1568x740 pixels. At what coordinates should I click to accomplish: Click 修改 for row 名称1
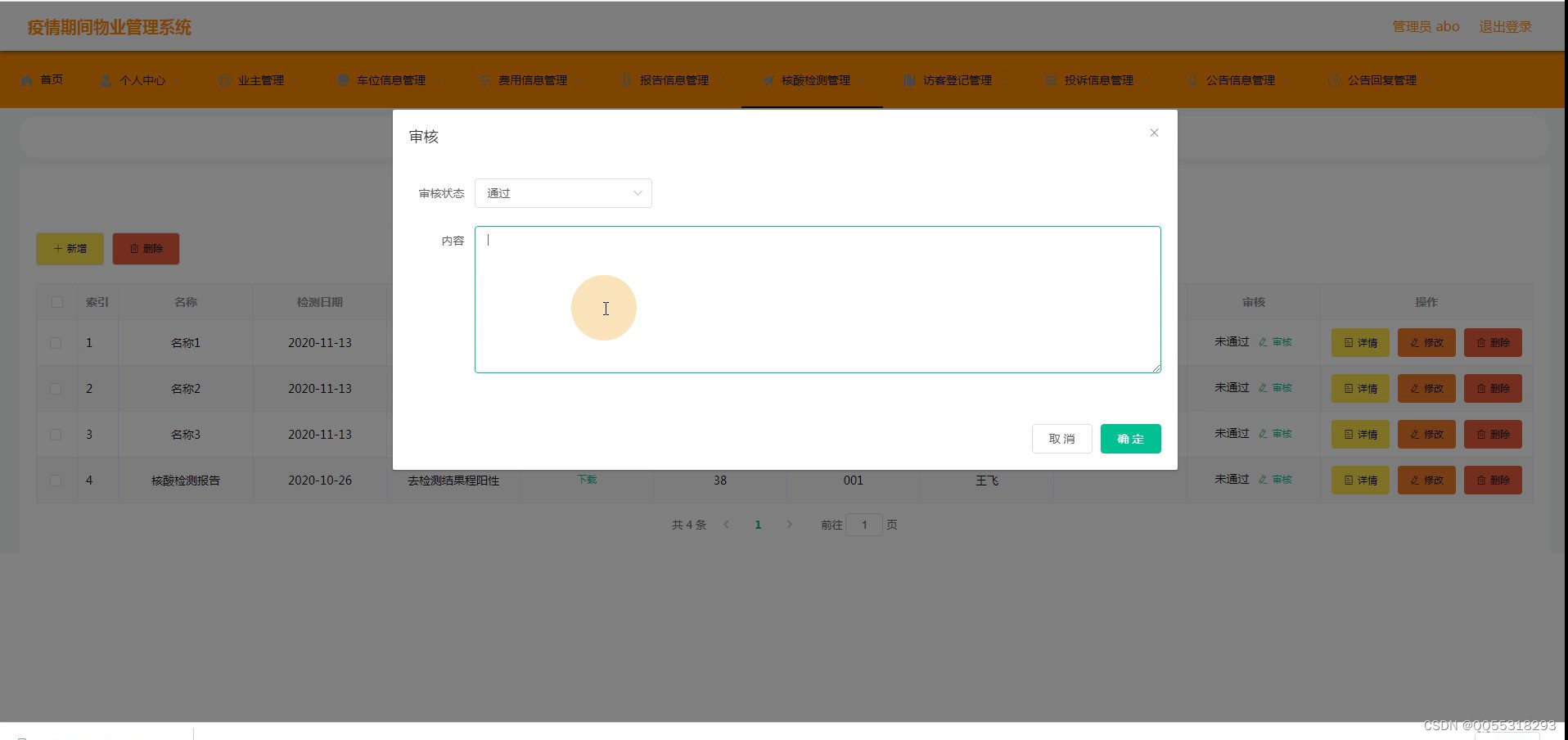point(1426,343)
